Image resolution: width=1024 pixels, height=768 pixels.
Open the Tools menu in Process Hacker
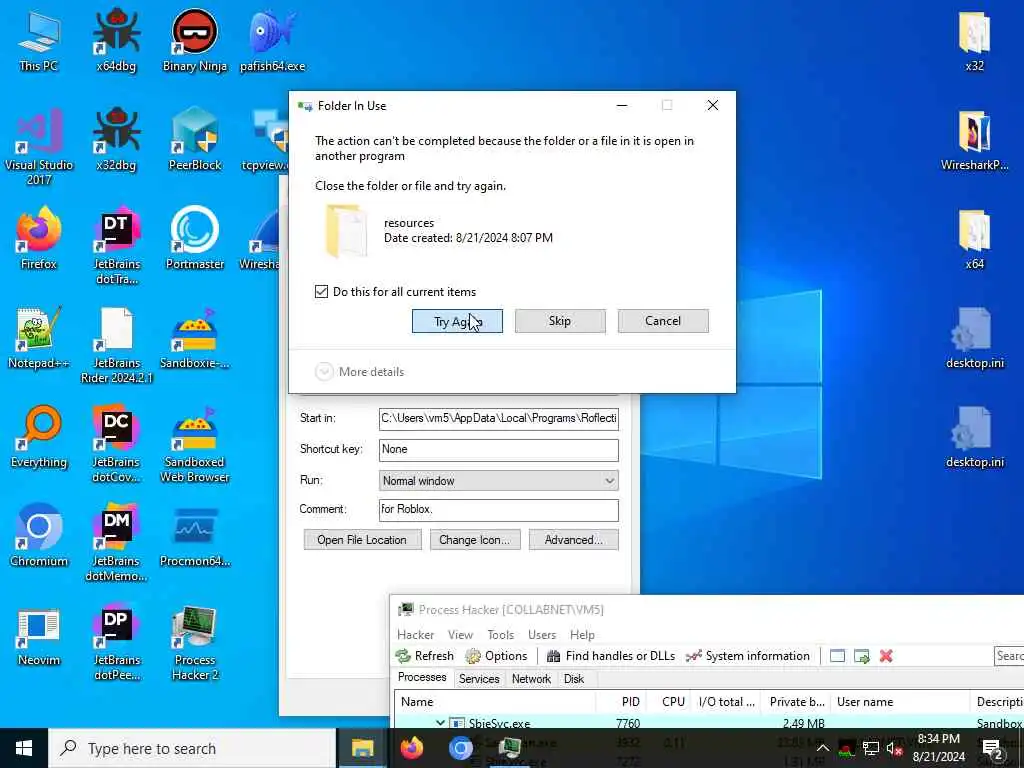500,635
